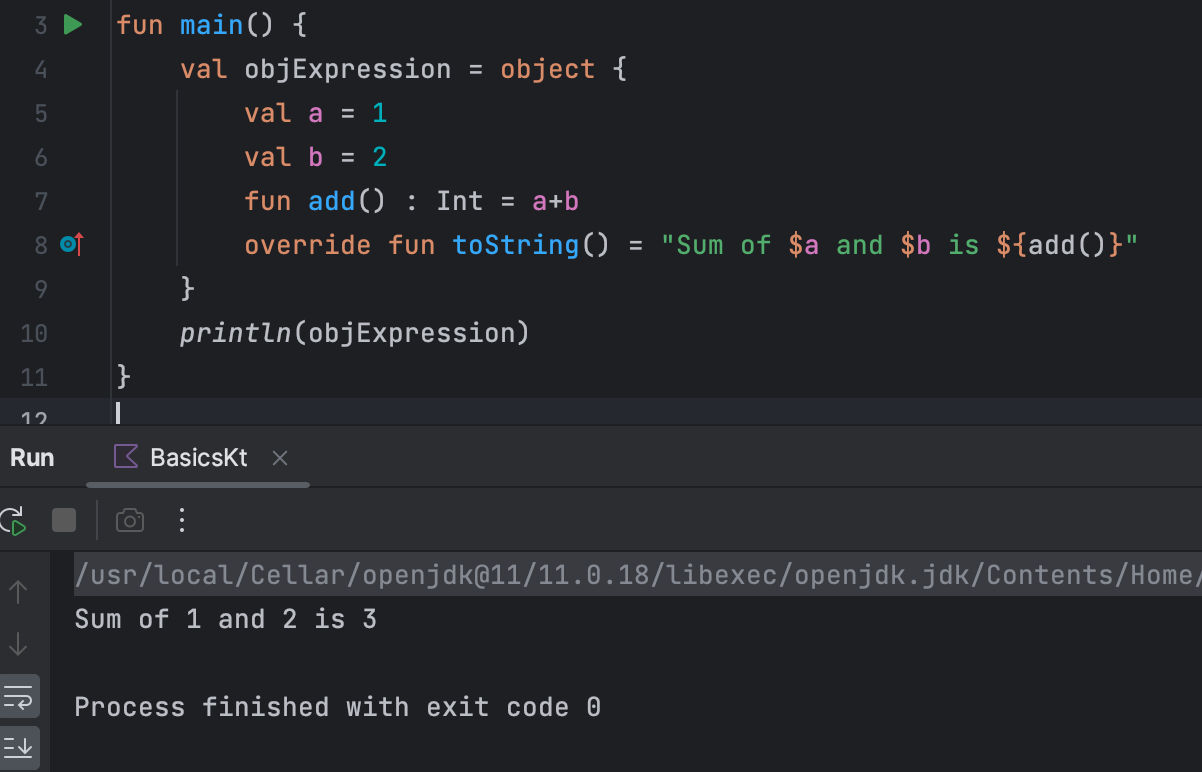
Task: Click the thread dump camera icon
Action: [x=130, y=520]
